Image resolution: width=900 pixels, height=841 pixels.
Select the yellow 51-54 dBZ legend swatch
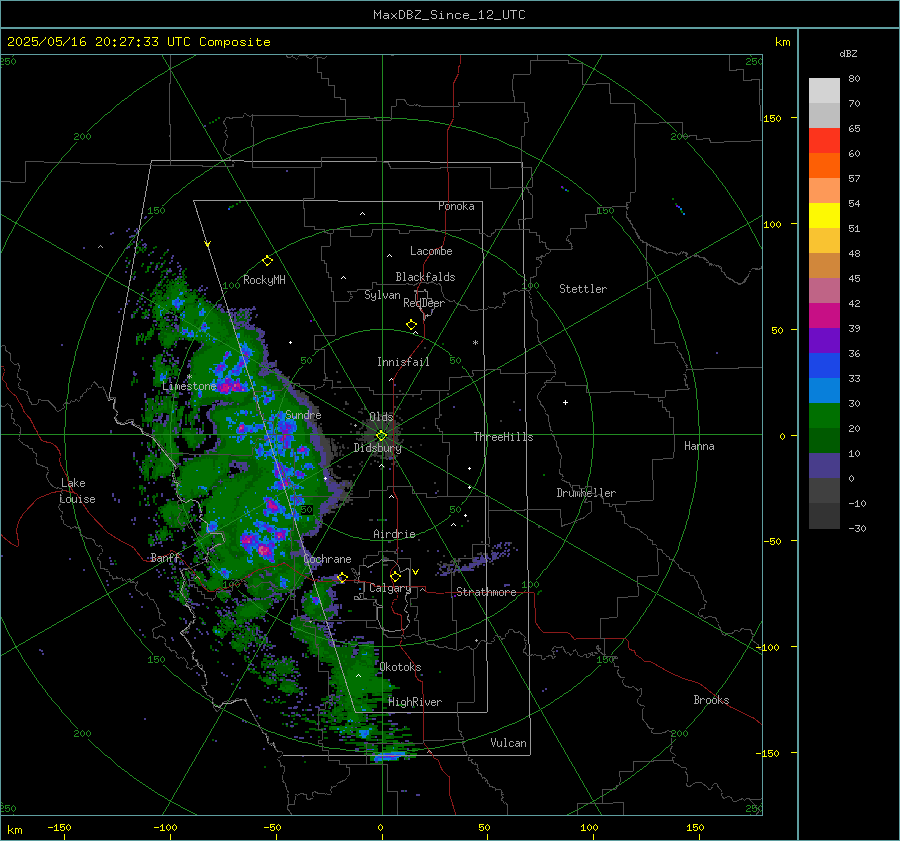tap(824, 216)
